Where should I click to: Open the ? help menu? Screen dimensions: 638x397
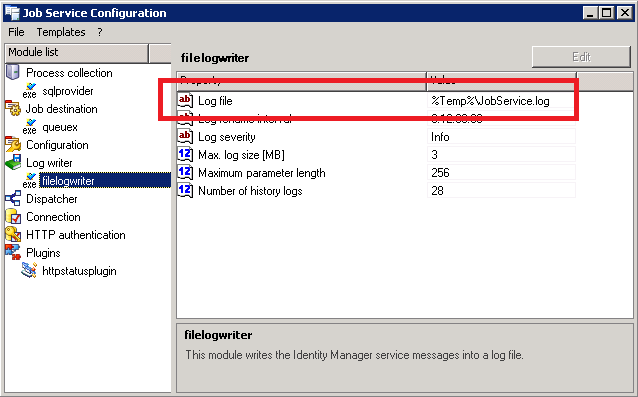coord(100,32)
